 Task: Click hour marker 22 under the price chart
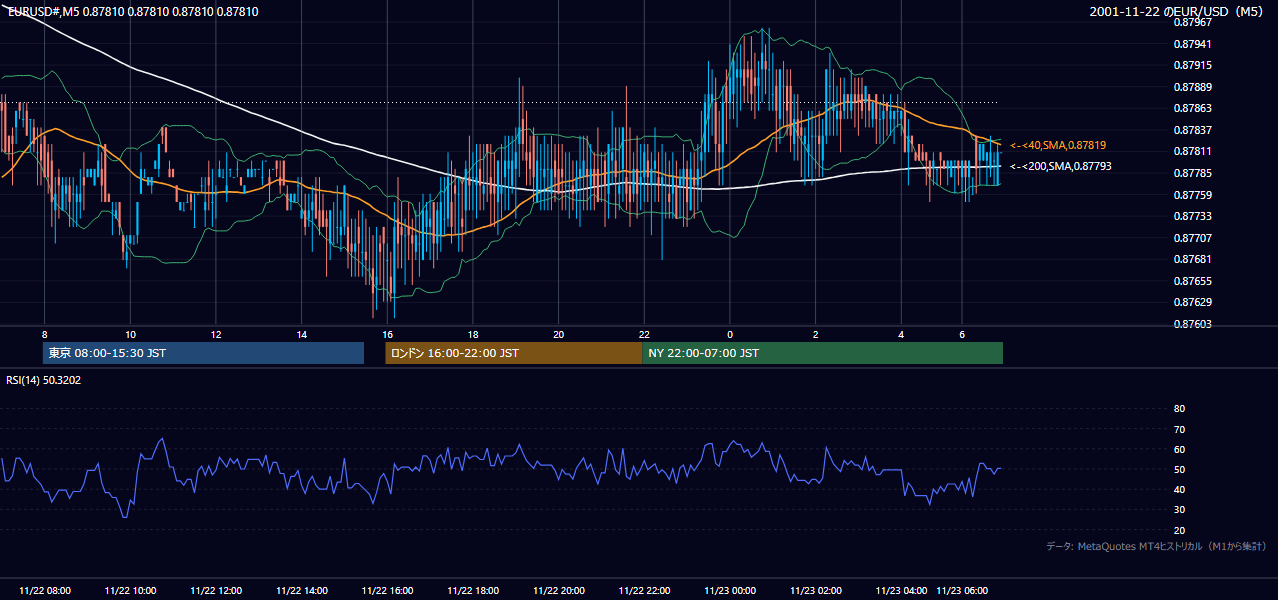pos(645,334)
